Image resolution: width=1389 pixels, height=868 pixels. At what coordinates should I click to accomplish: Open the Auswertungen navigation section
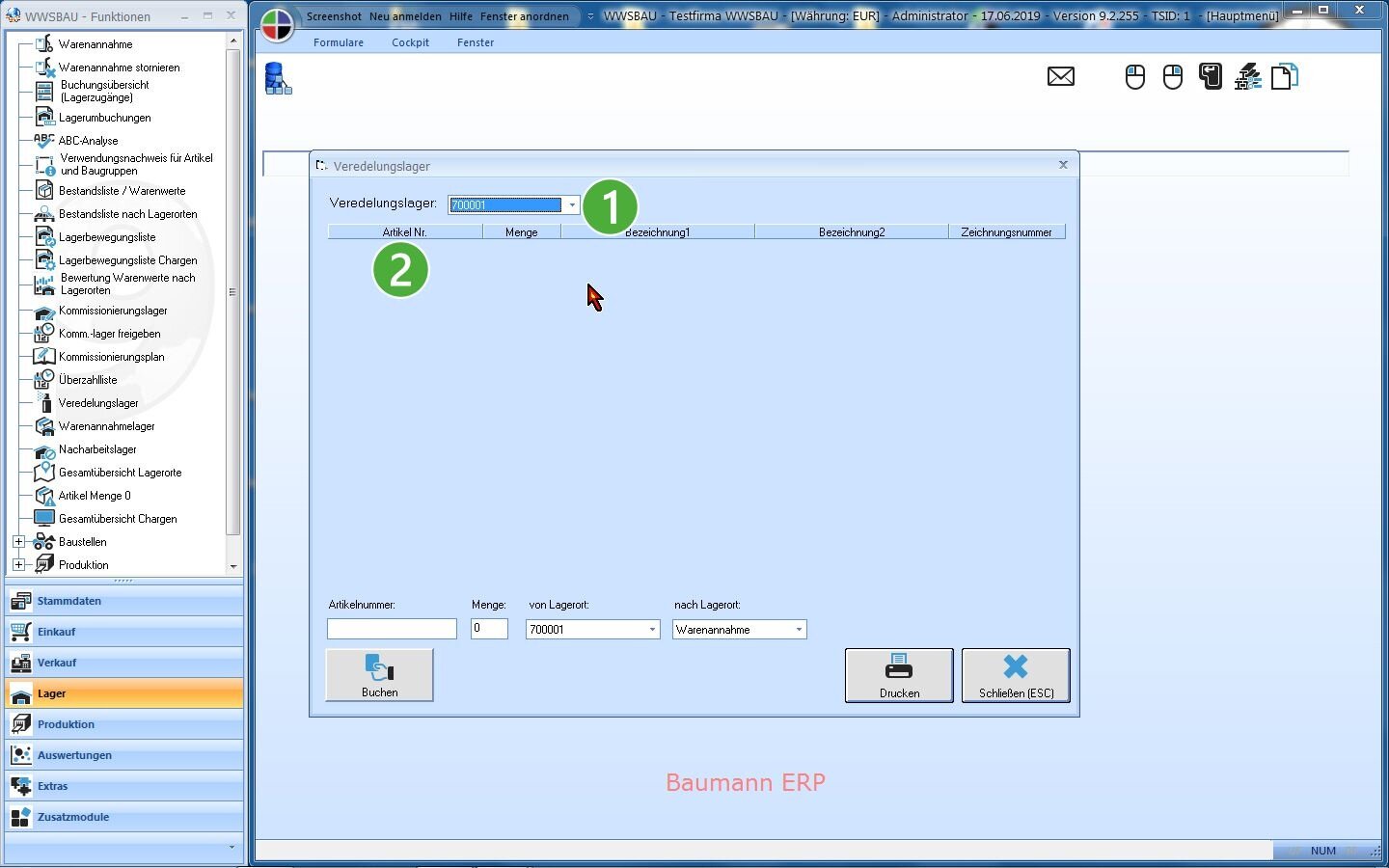[123, 755]
